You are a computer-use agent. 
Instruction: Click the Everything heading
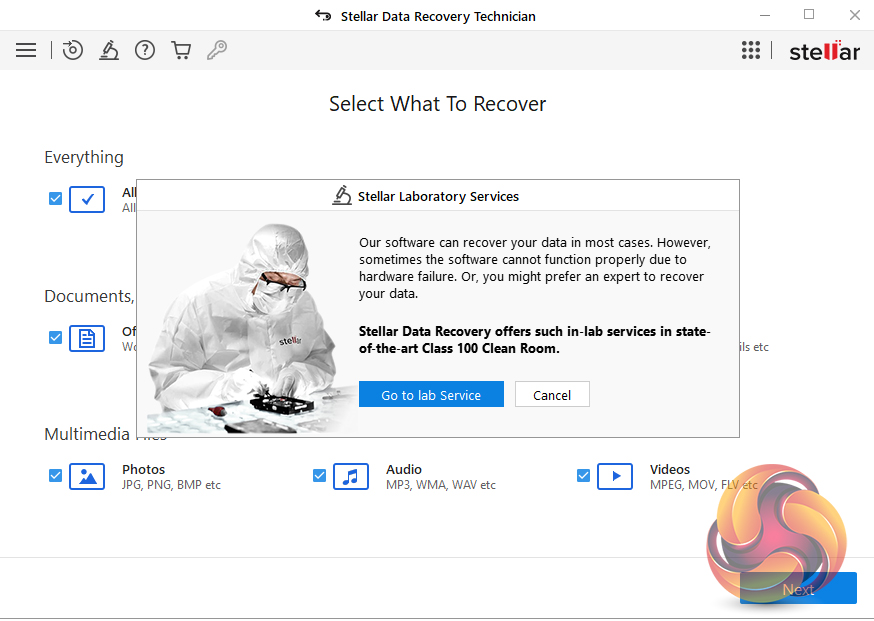tap(84, 157)
